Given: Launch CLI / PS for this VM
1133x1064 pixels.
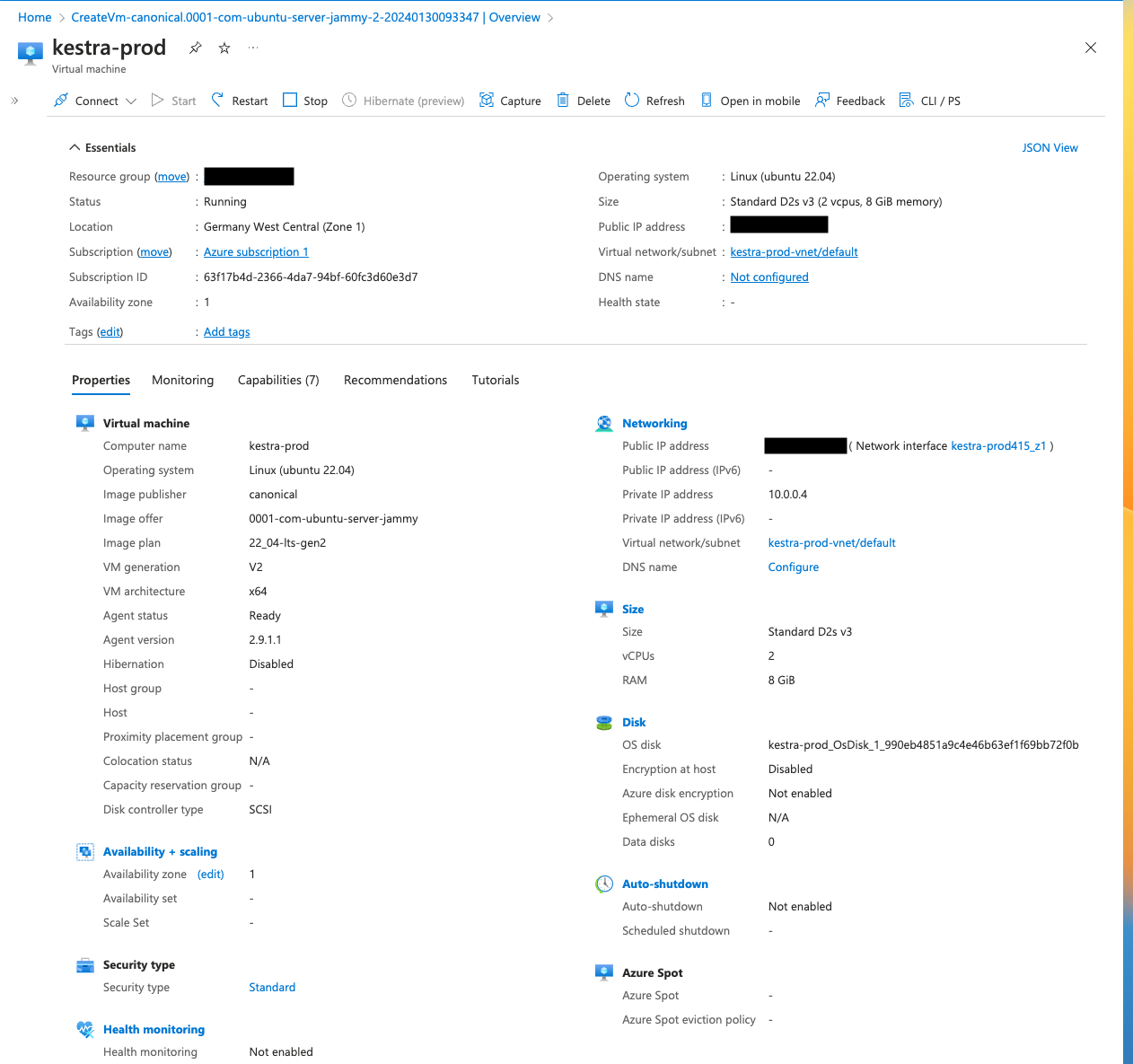Looking at the screenshot, I should (x=929, y=101).
